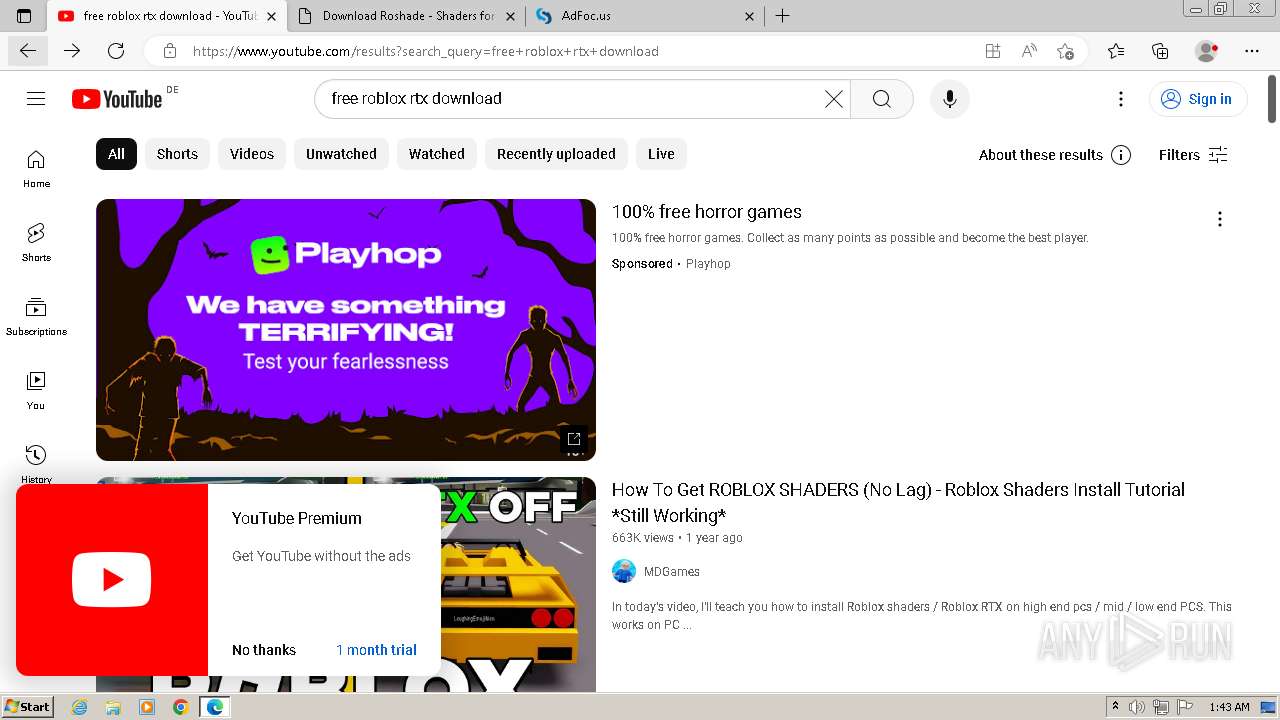Show hidden system tray icons
Image resolution: width=1280 pixels, height=720 pixels.
click(x=1116, y=707)
